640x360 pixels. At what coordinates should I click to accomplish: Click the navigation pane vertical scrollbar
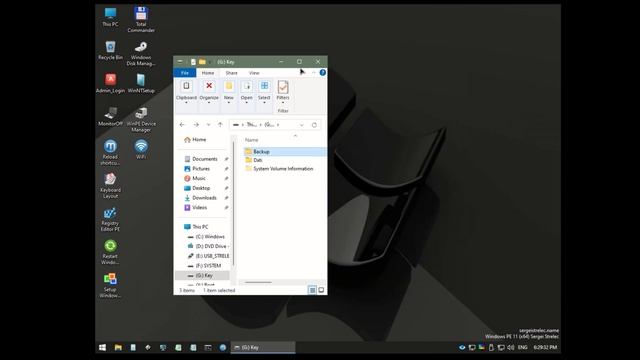[233, 204]
